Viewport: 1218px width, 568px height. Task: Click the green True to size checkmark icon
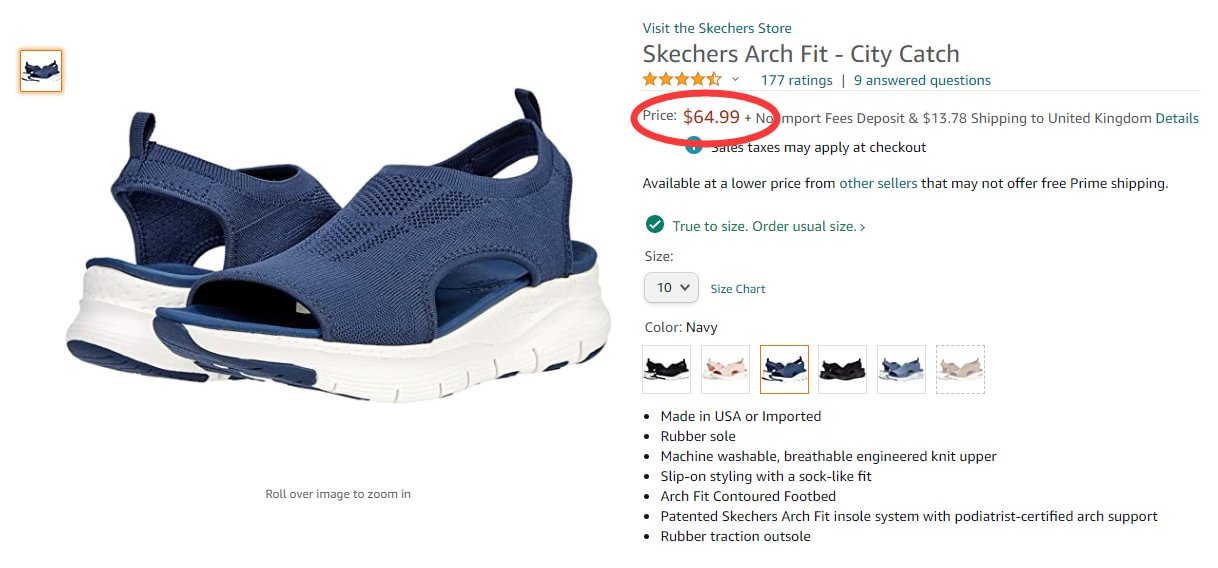(655, 225)
